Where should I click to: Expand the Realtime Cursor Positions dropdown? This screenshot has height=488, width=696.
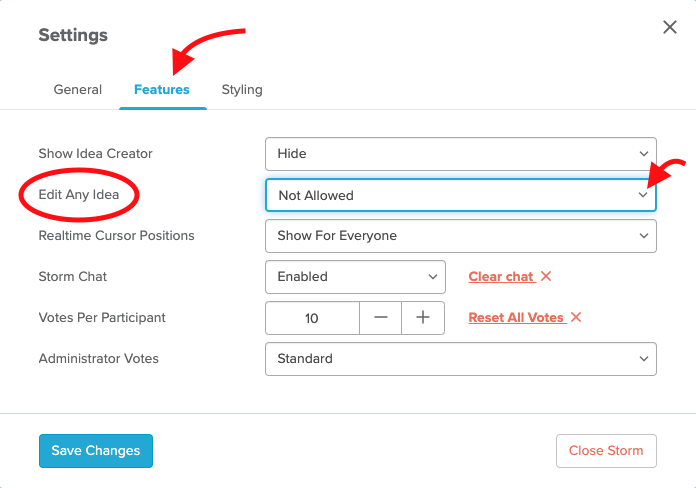pos(461,236)
